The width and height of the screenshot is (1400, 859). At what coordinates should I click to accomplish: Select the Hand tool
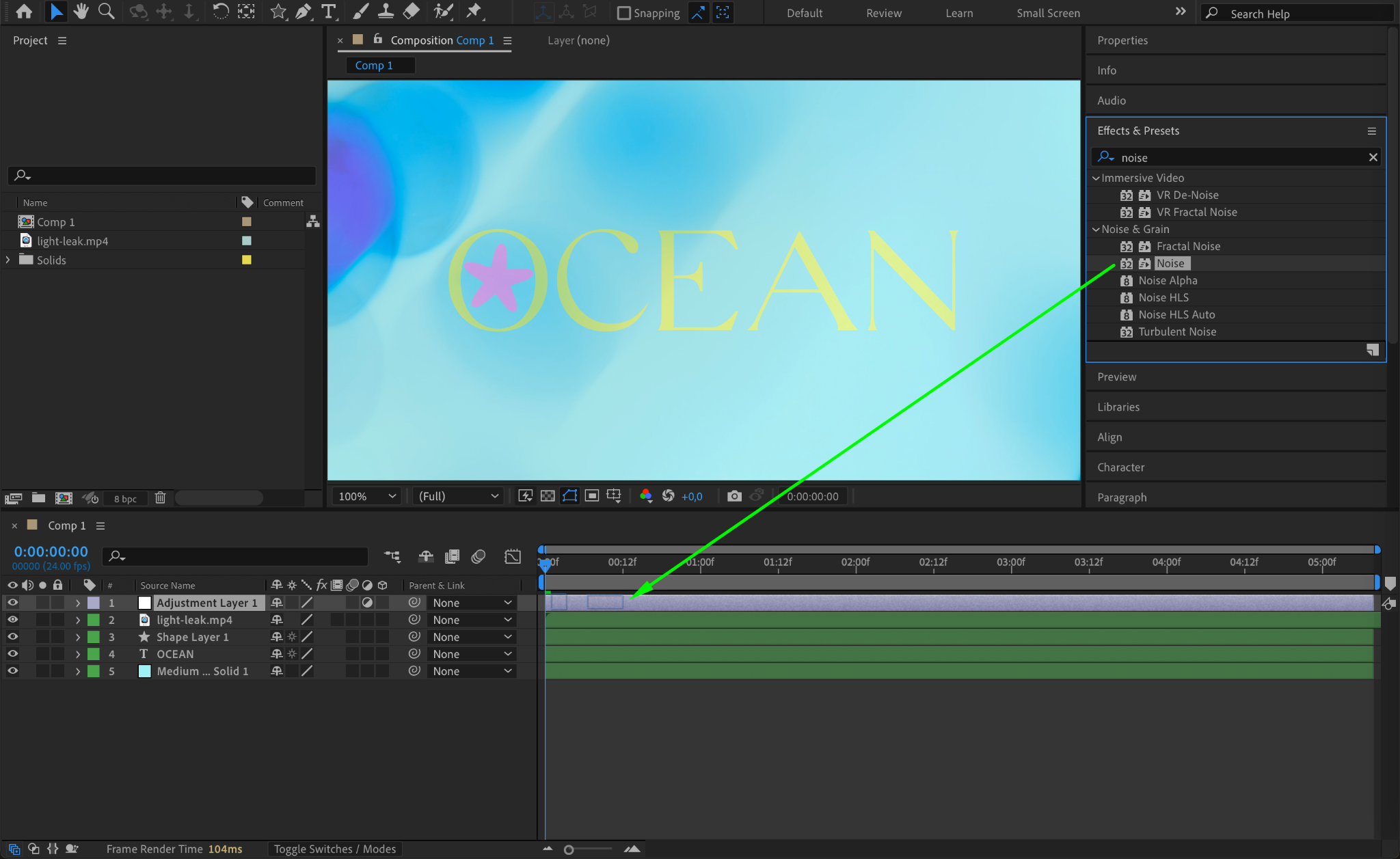[81, 12]
